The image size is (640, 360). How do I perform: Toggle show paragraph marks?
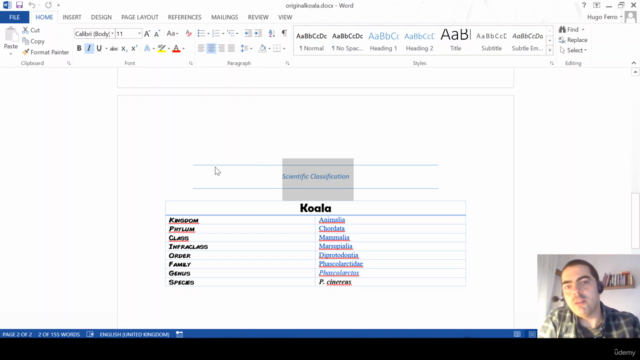(284, 33)
